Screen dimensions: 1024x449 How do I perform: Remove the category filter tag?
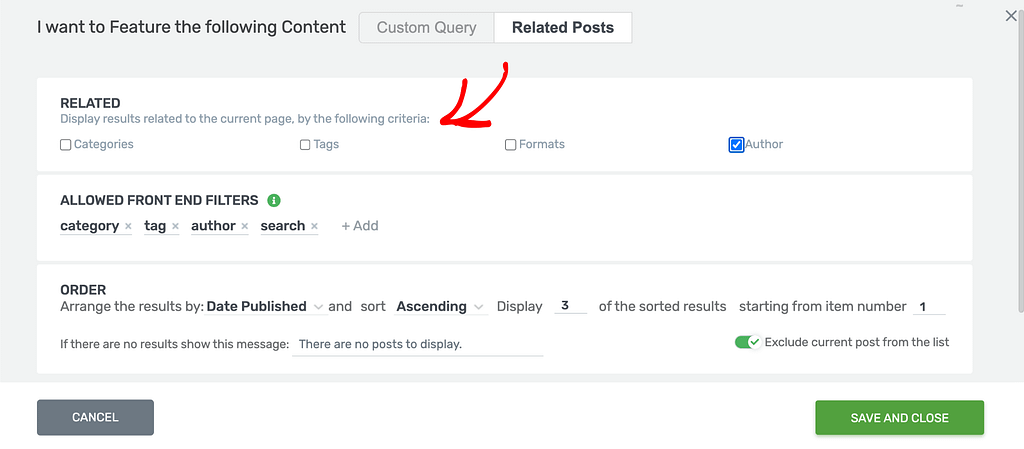coord(128,226)
